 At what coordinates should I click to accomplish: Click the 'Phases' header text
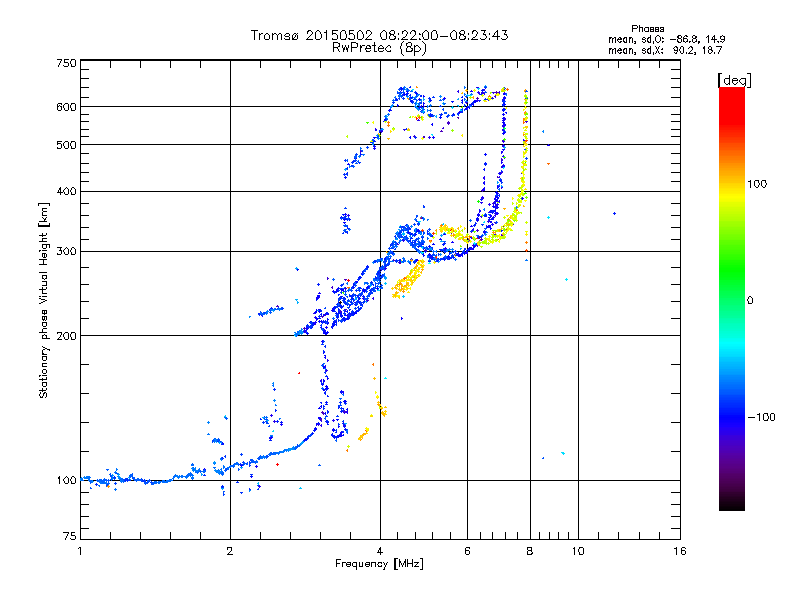coord(647,29)
